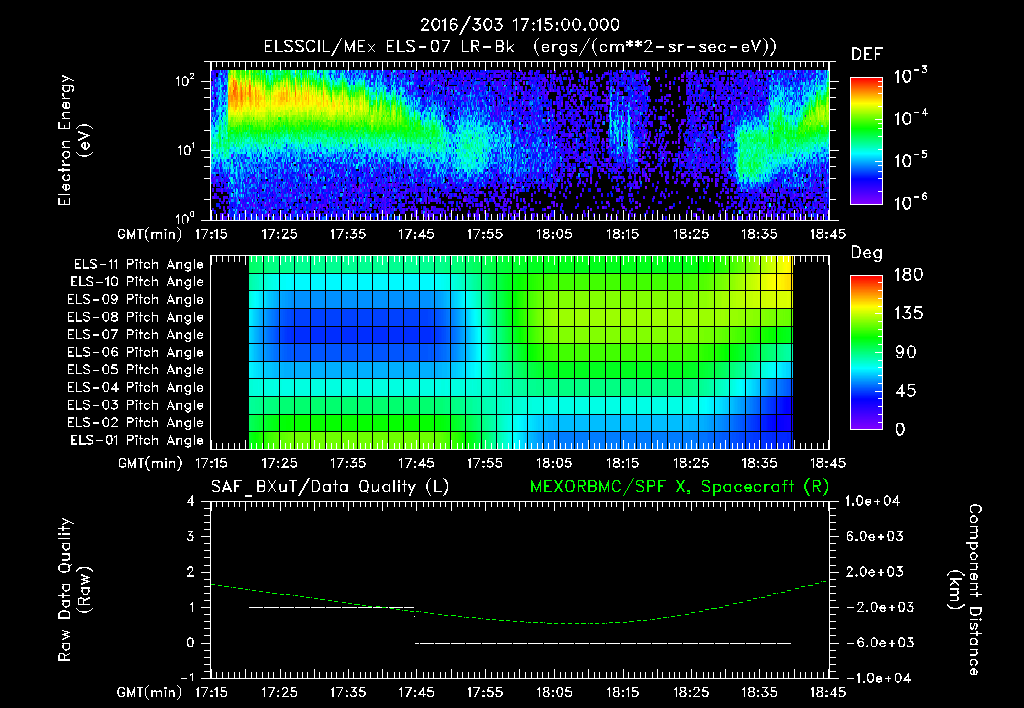Click the 180 tick on Deg colorbar
Screen dimensions: 1024x708
click(x=908, y=275)
